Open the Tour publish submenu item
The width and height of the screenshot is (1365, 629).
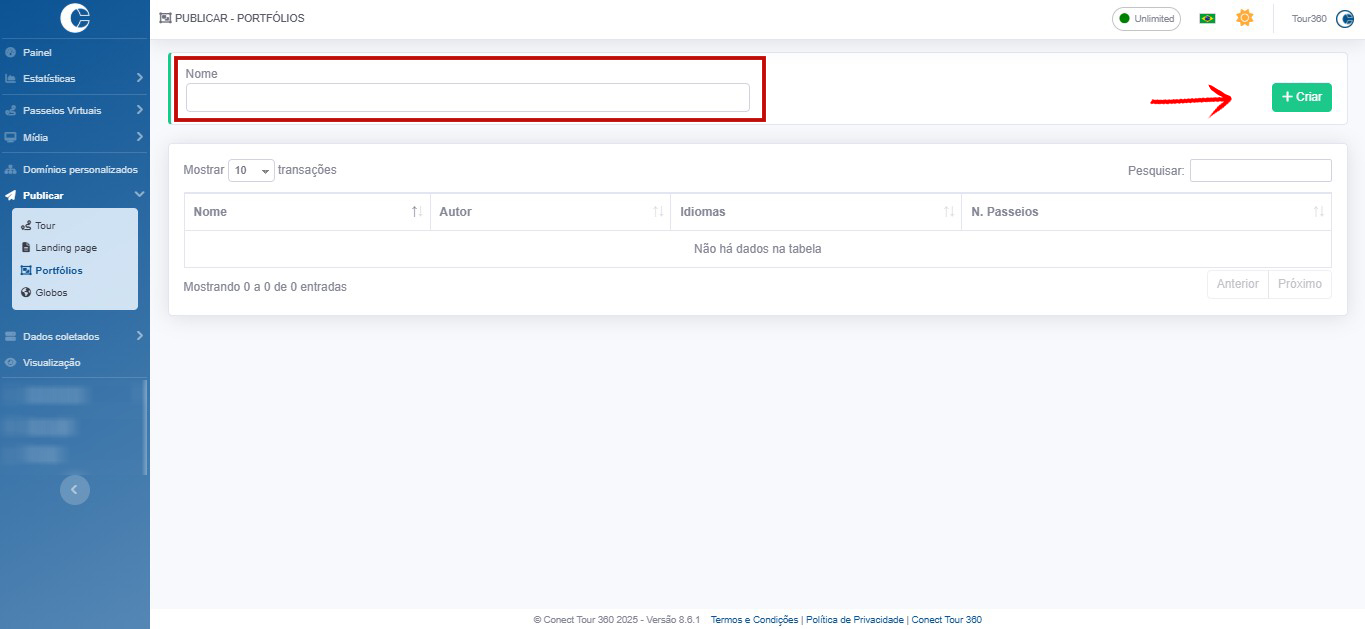45,226
